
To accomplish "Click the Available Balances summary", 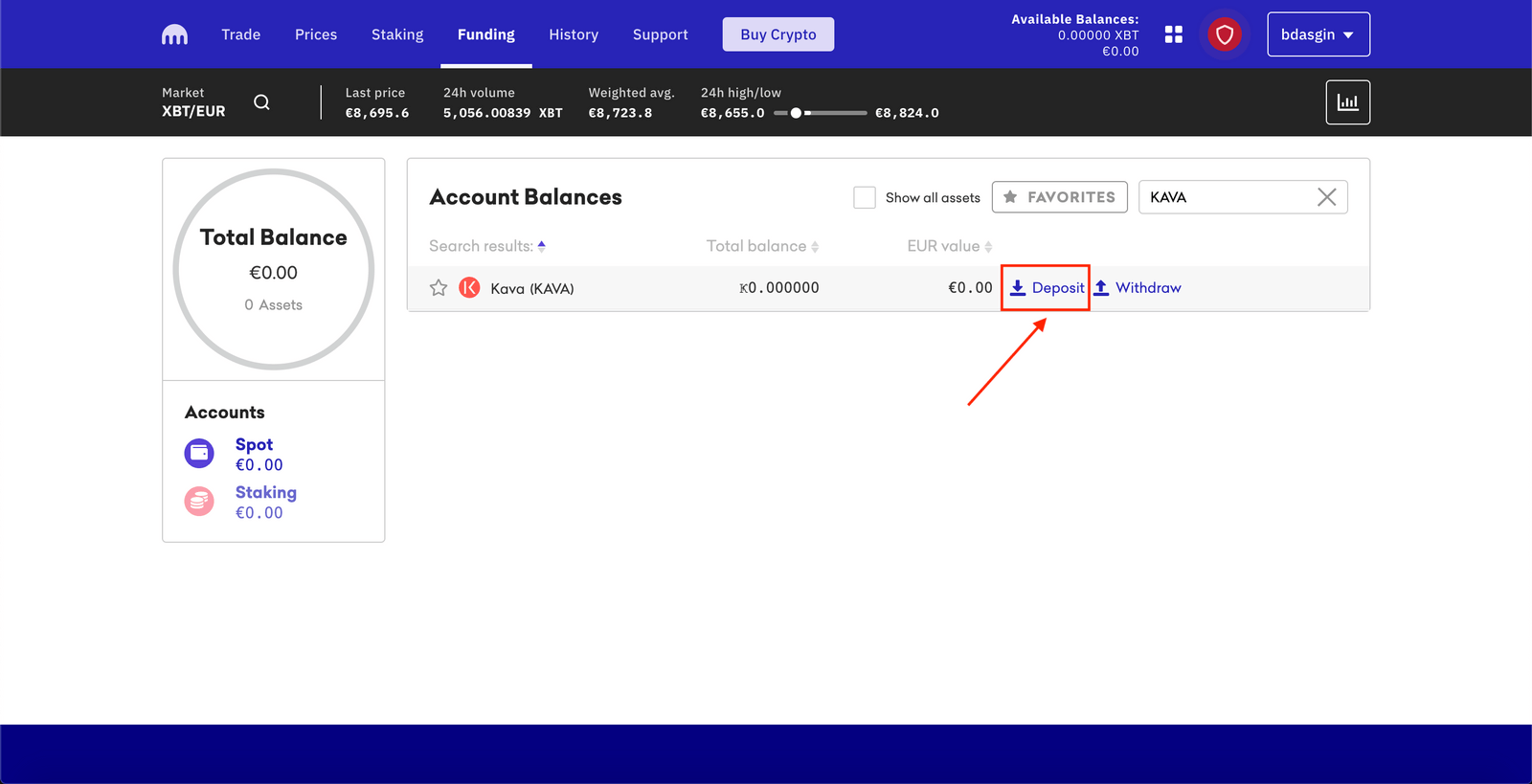I will 1075,34.
